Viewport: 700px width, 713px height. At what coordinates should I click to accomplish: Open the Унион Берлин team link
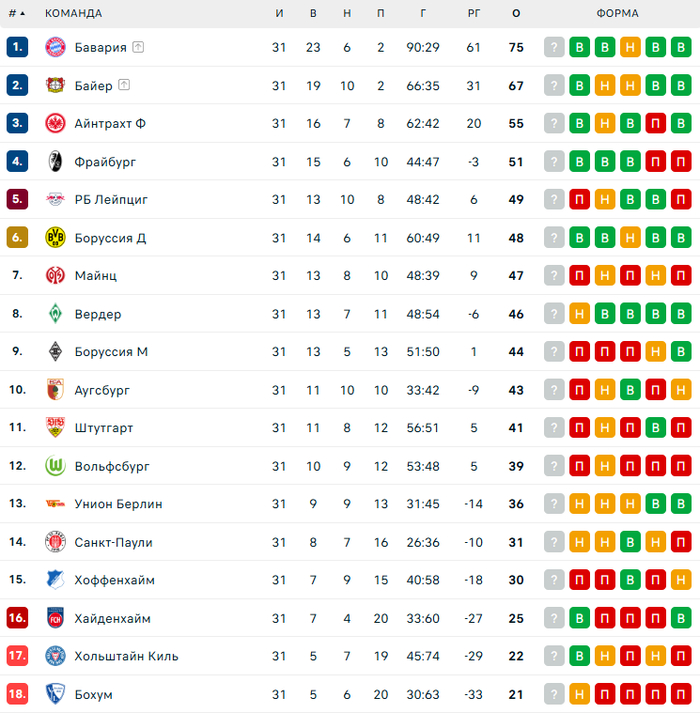click(x=118, y=503)
